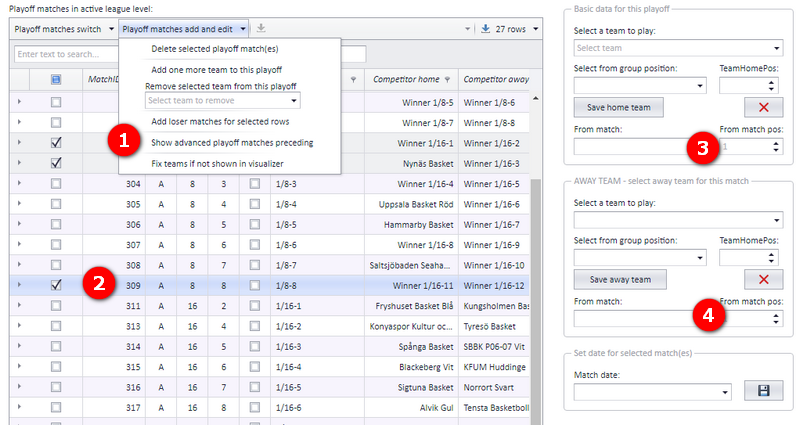Check the row checkbox for Winner 1/8-7
Image resolution: width=800 pixels, height=425 pixels.
[x=56, y=122]
